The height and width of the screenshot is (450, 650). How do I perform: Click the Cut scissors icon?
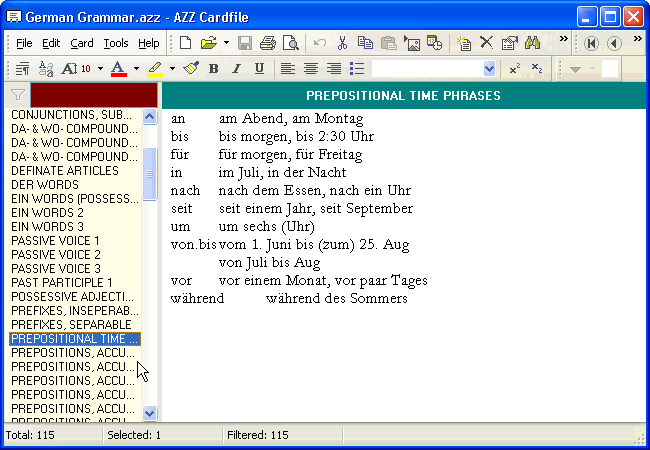point(342,43)
